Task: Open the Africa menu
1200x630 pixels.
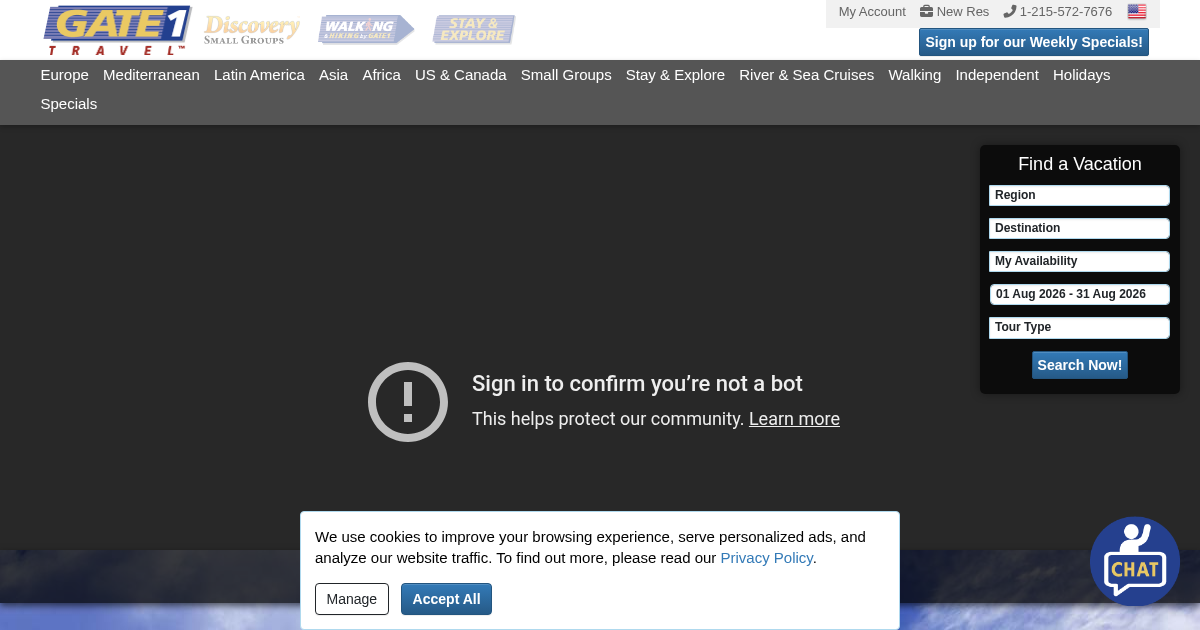Action: 381,75
